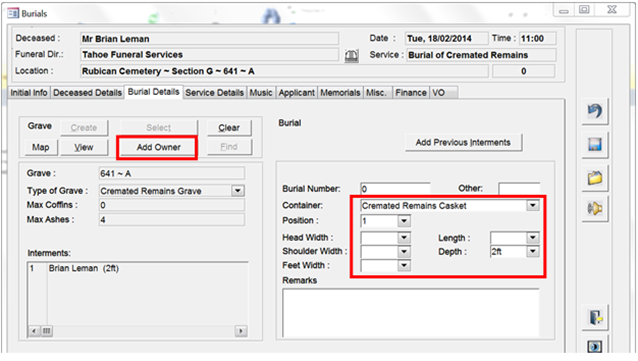Click the funeral director lookup icon
The height and width of the screenshot is (361, 638).
click(352, 55)
